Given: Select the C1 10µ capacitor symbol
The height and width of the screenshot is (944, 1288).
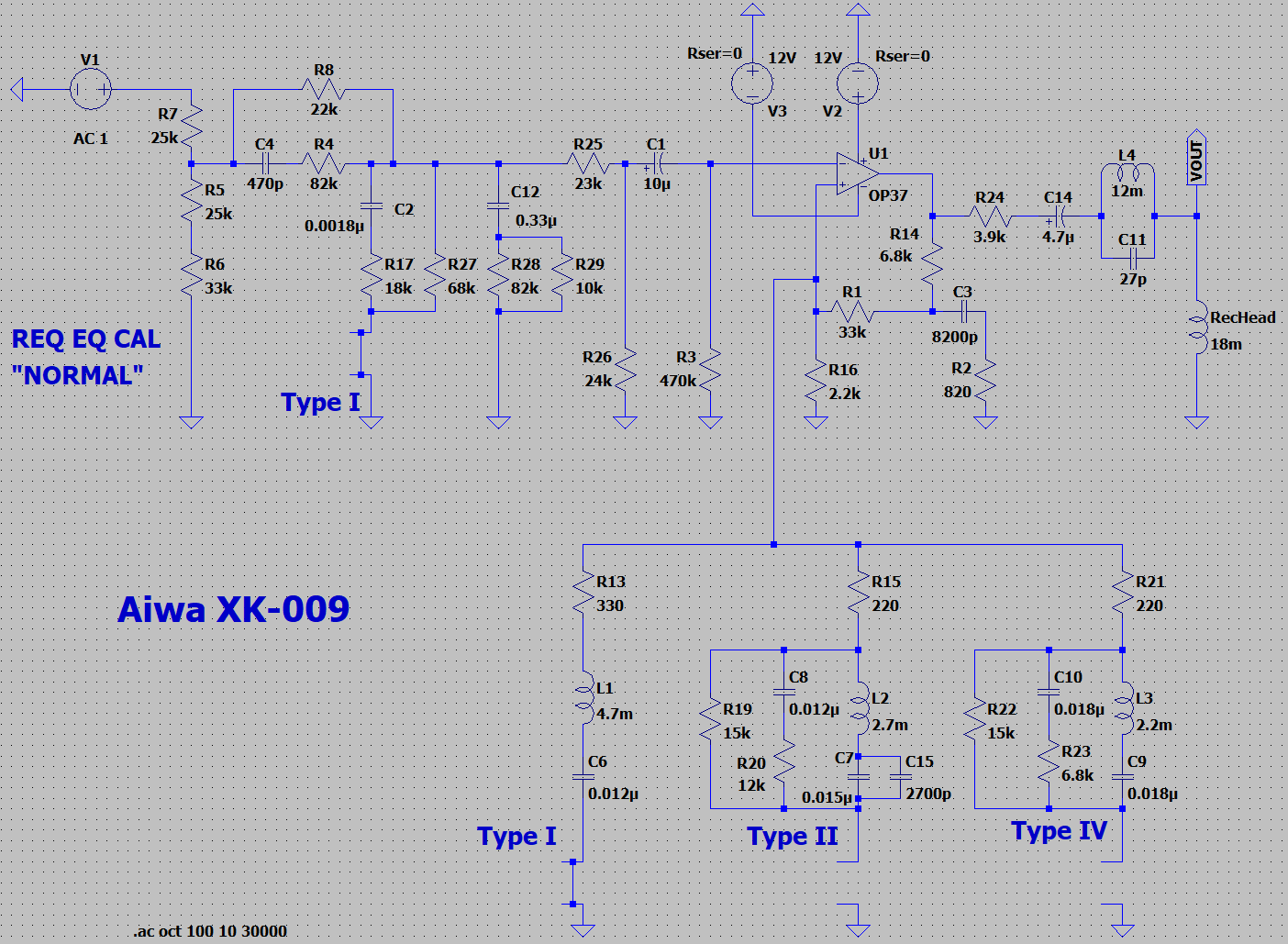Looking at the screenshot, I should pos(656,164).
